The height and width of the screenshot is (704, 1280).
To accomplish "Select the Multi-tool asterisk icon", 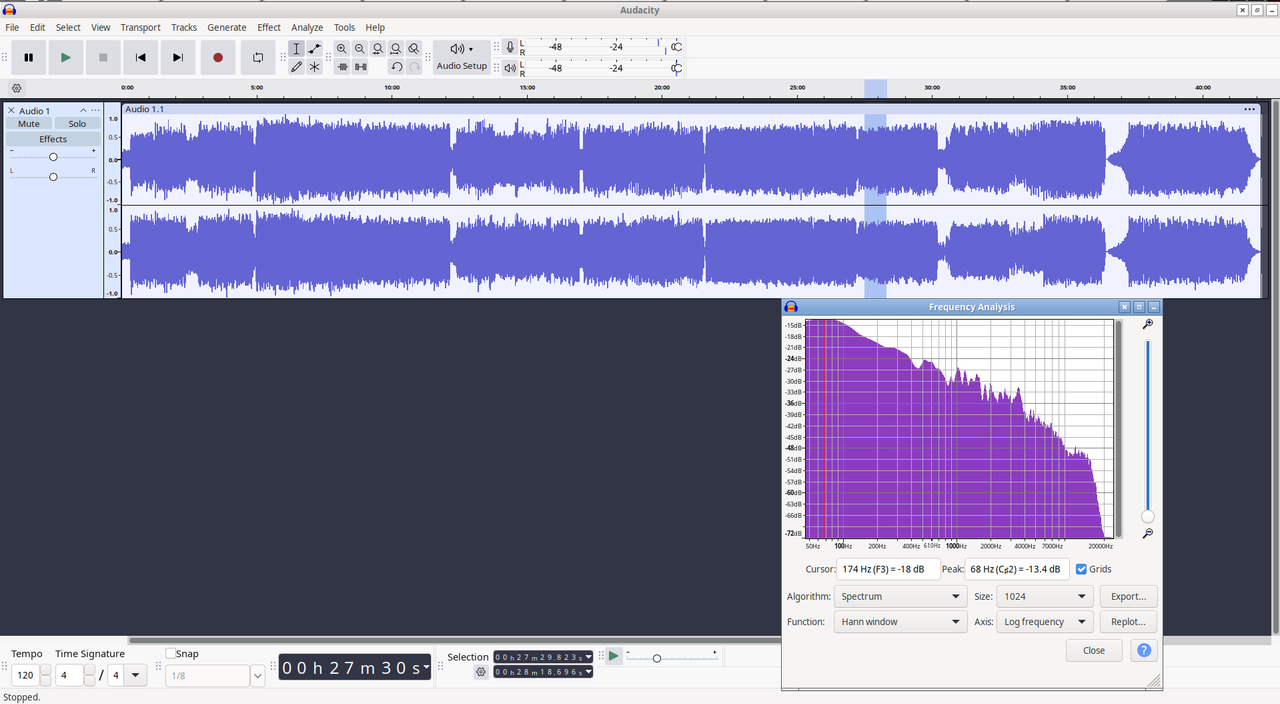I will tap(314, 67).
